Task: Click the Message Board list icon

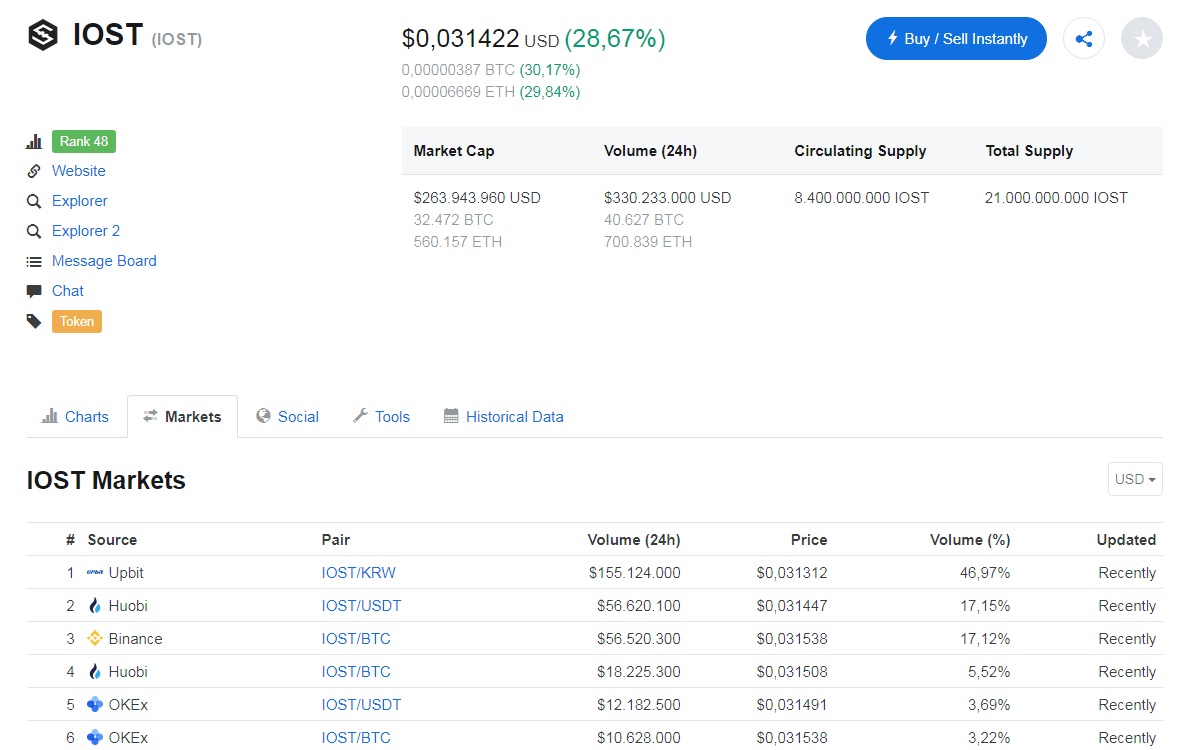Action: point(34,262)
